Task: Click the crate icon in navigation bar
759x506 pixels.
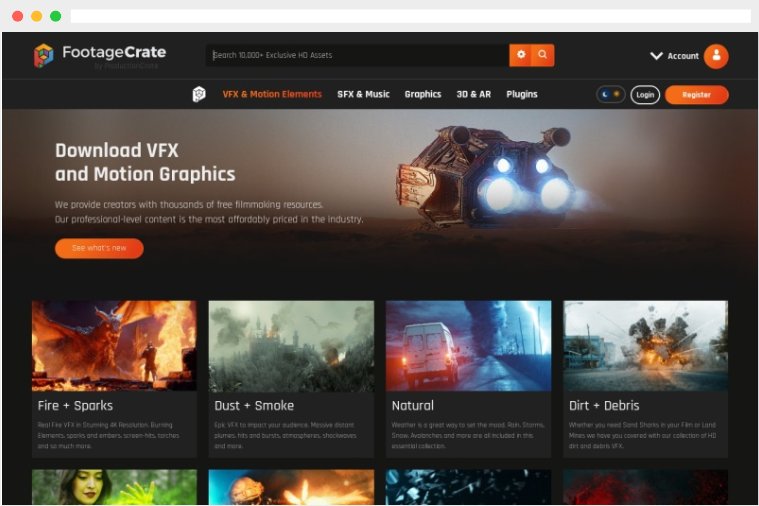Action: click(199, 94)
